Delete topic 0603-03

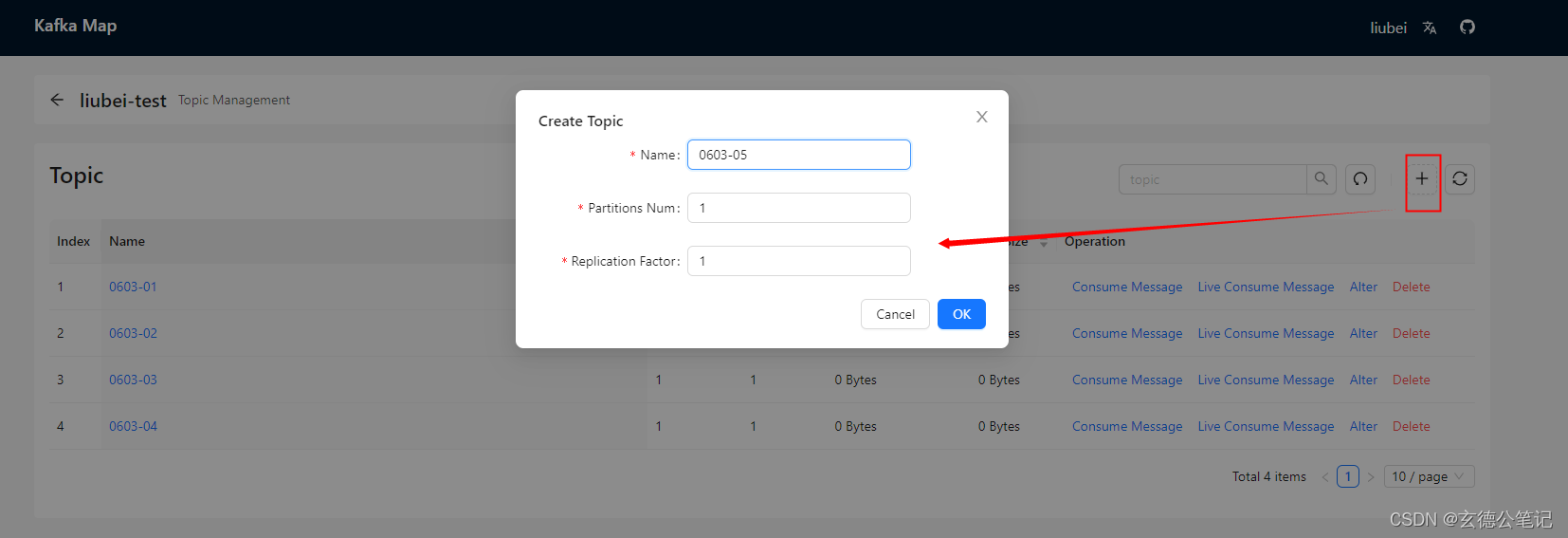[1411, 380]
